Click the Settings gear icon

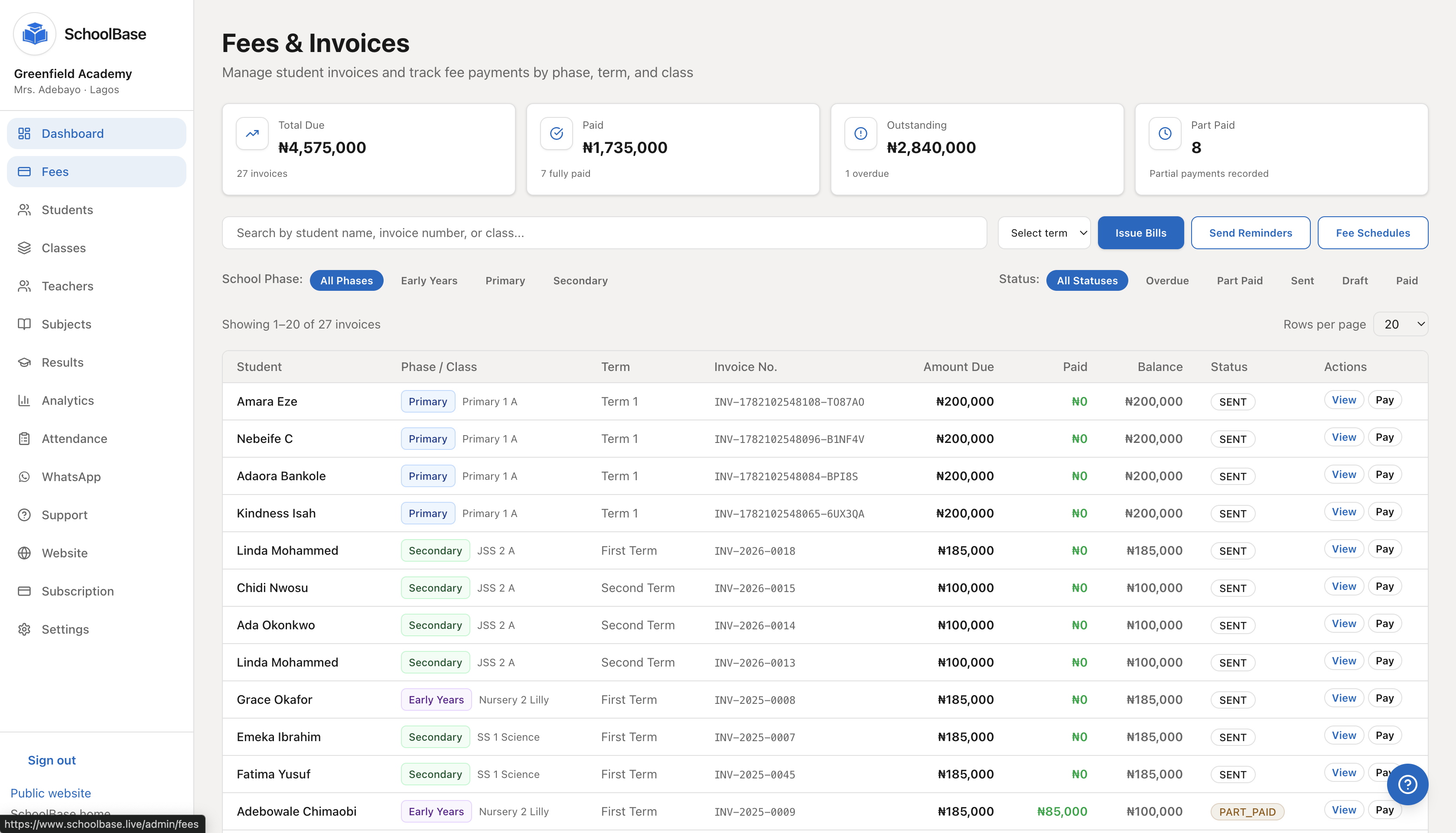pos(24,629)
